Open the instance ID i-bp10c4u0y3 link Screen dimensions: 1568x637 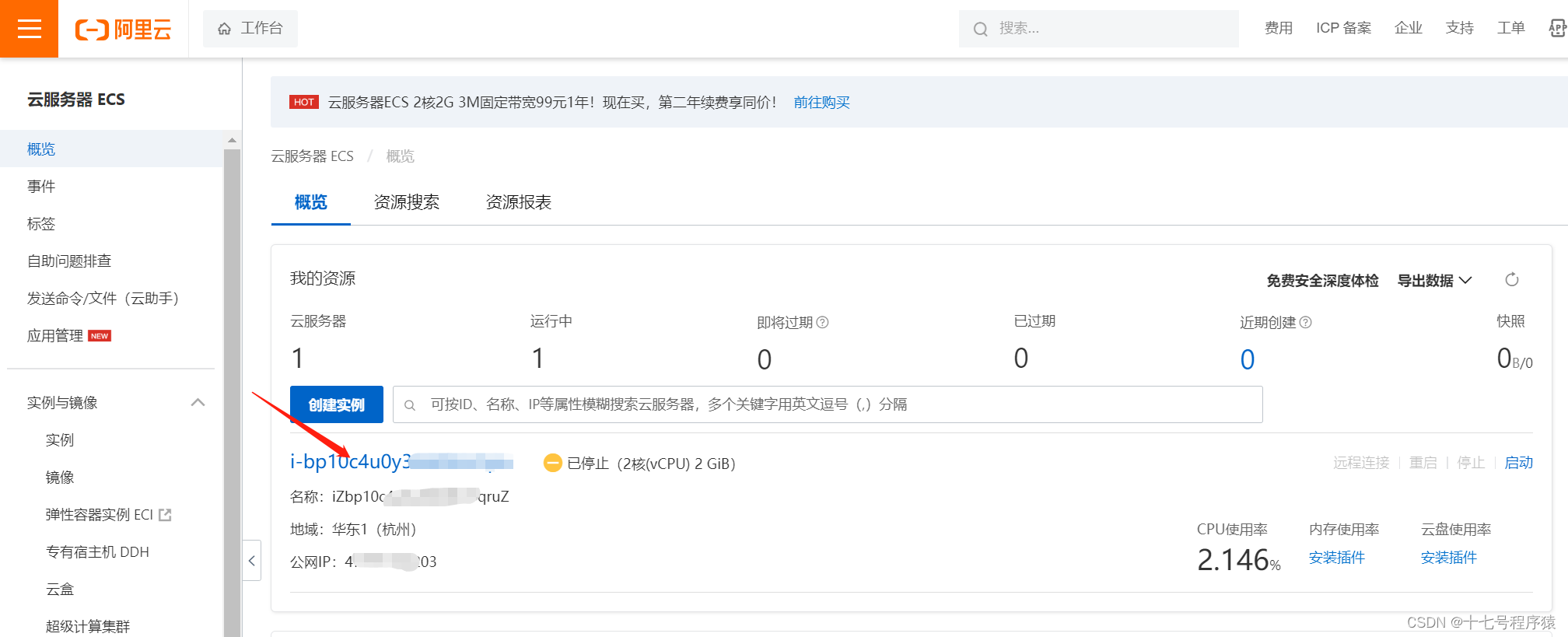401,462
